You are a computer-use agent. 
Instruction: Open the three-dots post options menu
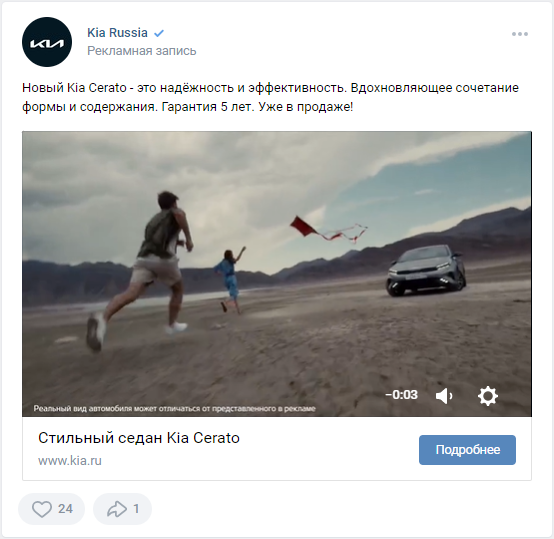[x=520, y=34]
